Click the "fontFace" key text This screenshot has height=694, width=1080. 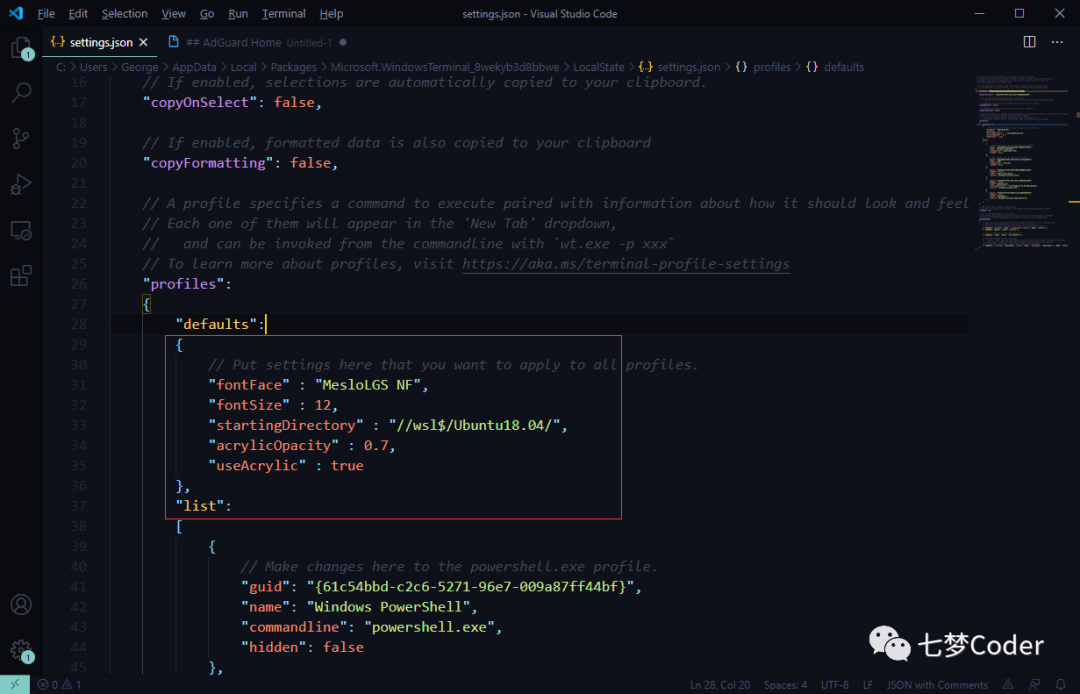249,385
